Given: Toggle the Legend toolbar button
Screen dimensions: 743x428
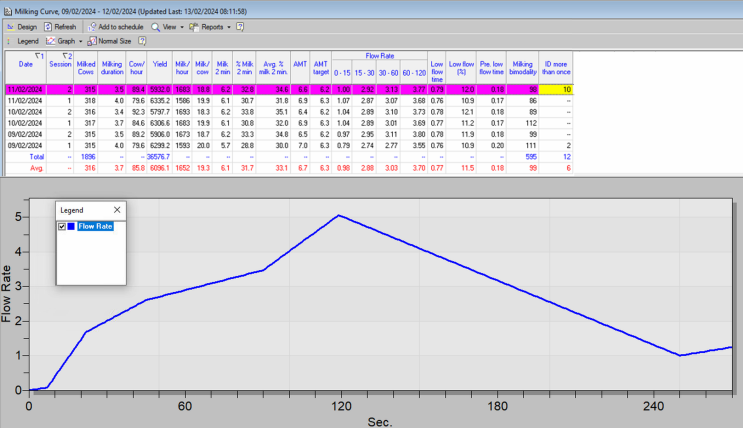Looking at the screenshot, I should pyautogui.click(x=23, y=41).
